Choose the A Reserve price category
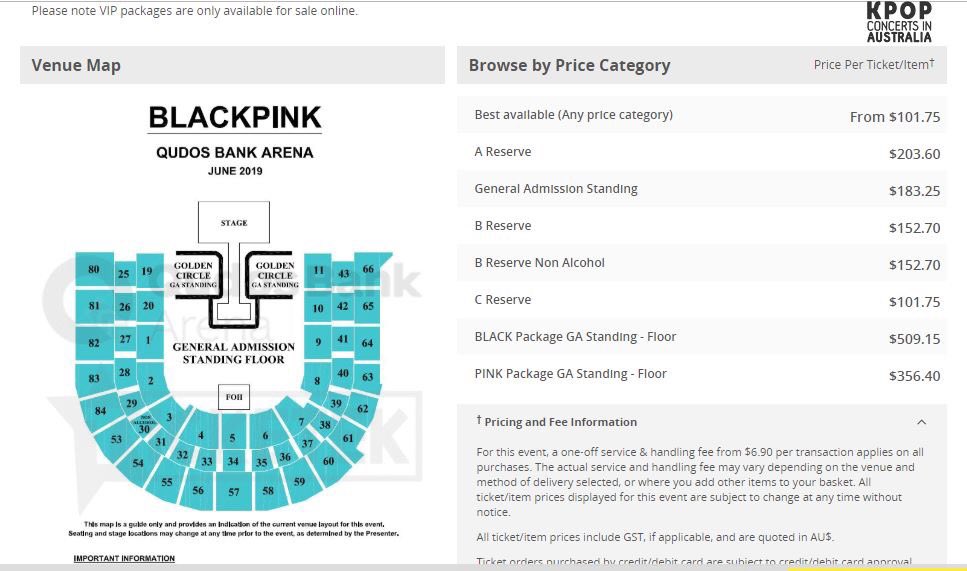Viewport: 967px width, 571px height. pyautogui.click(x=503, y=152)
